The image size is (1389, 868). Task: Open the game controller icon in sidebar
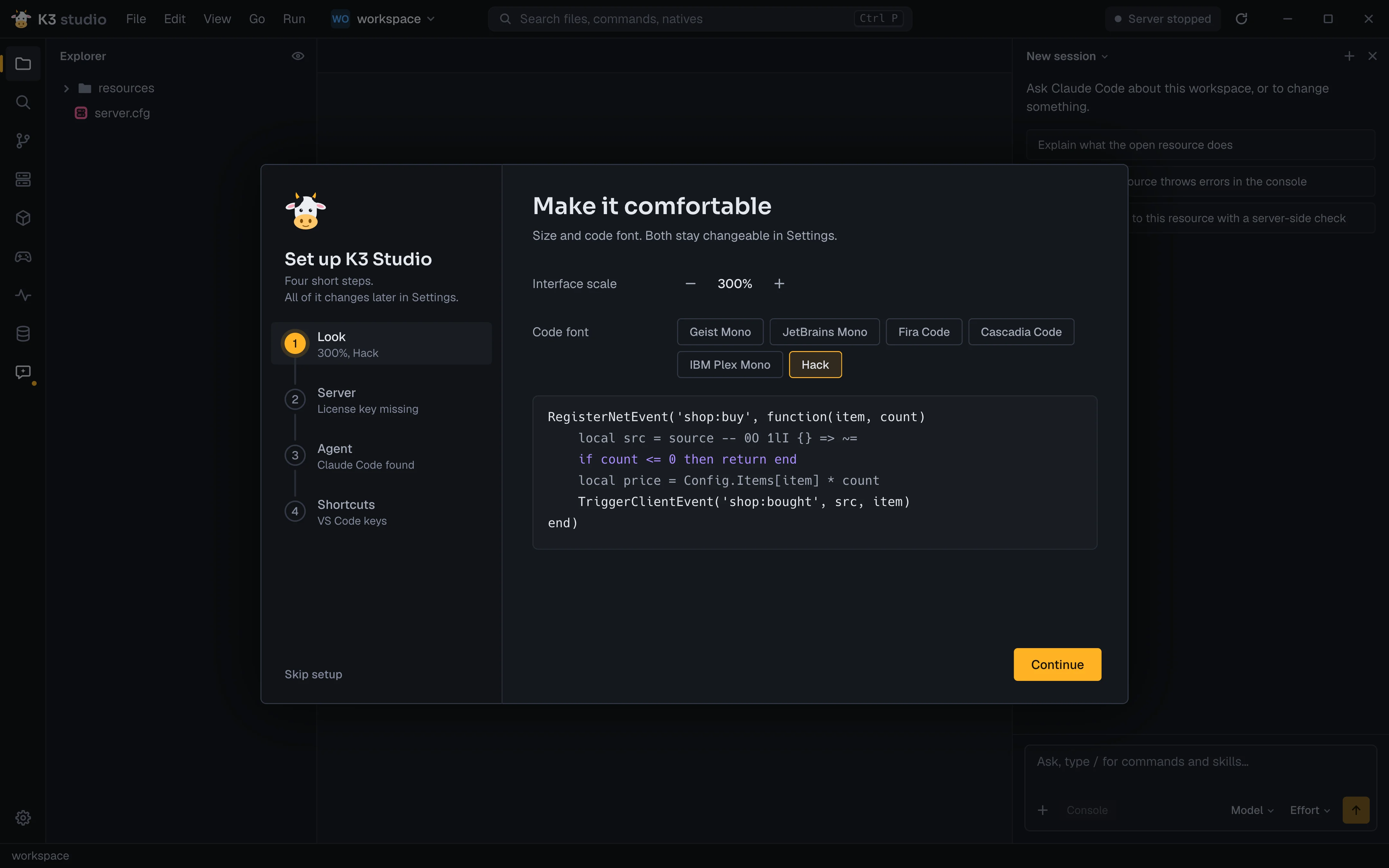click(23, 257)
